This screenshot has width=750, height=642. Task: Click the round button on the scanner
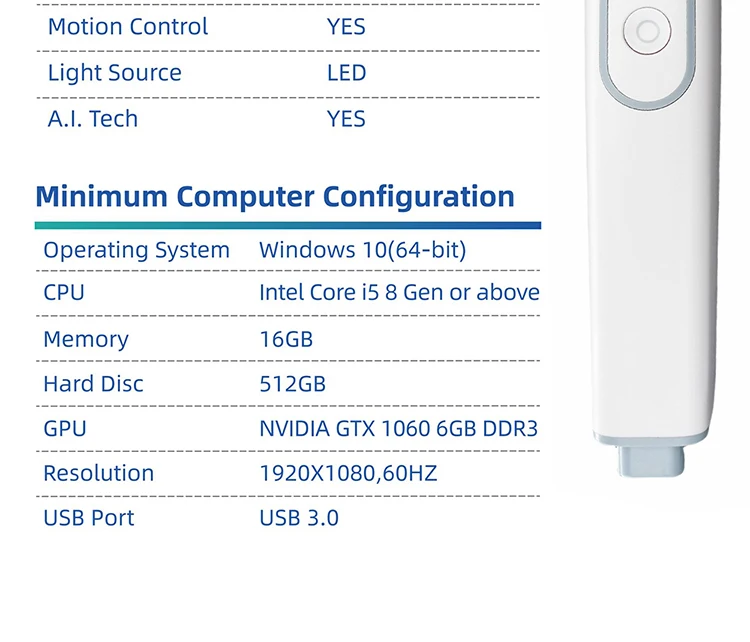click(x=647, y=31)
